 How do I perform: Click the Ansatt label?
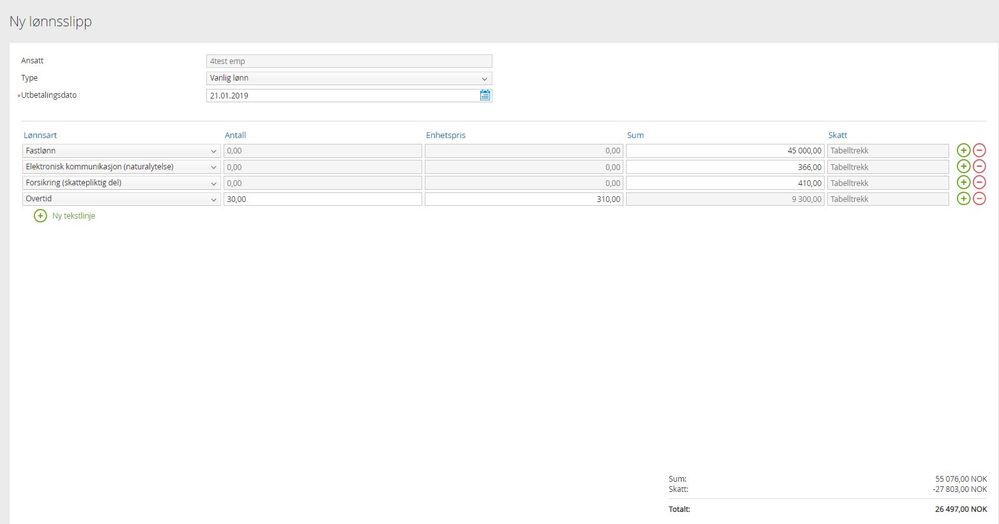coord(32,61)
